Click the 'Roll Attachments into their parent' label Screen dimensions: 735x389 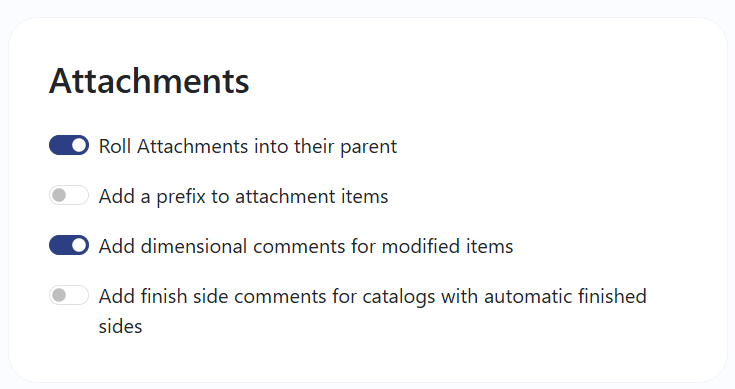(248, 146)
